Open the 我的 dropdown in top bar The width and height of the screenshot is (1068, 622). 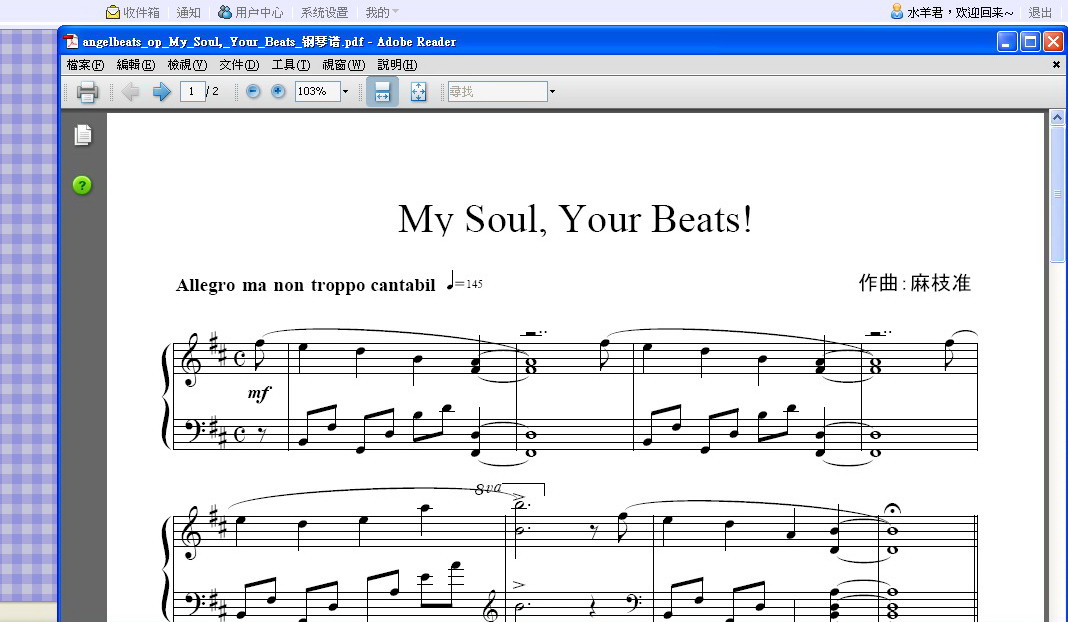(381, 12)
